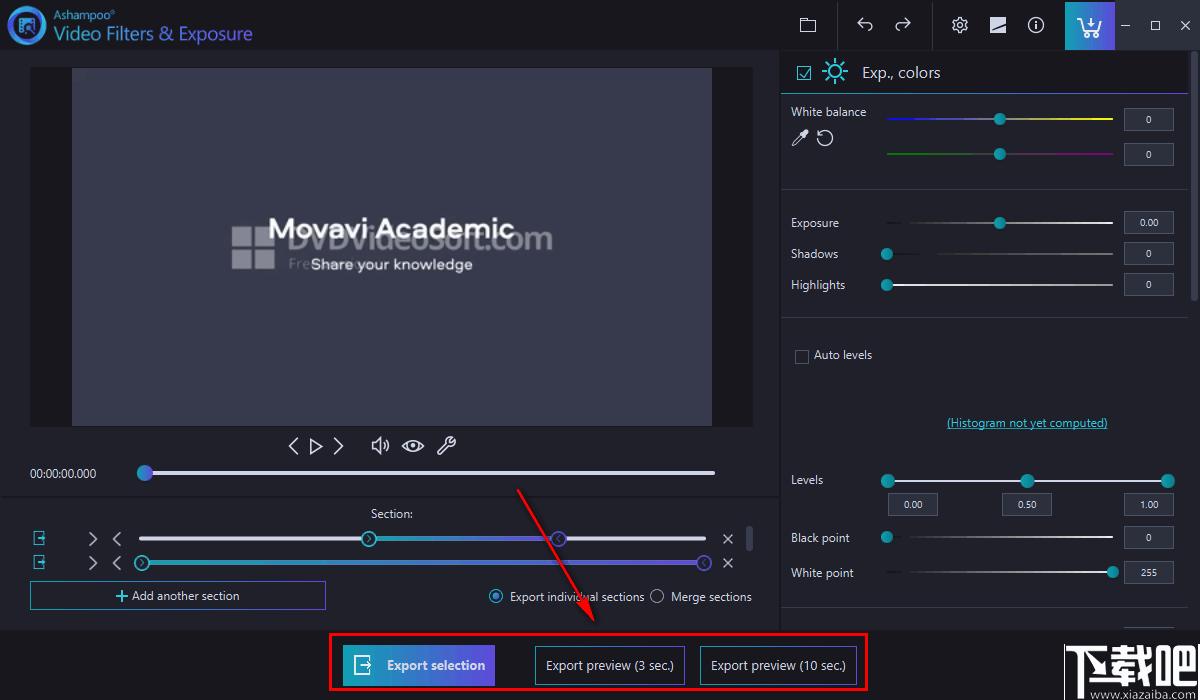
Task: Click the Highlights value field
Action: point(1149,285)
